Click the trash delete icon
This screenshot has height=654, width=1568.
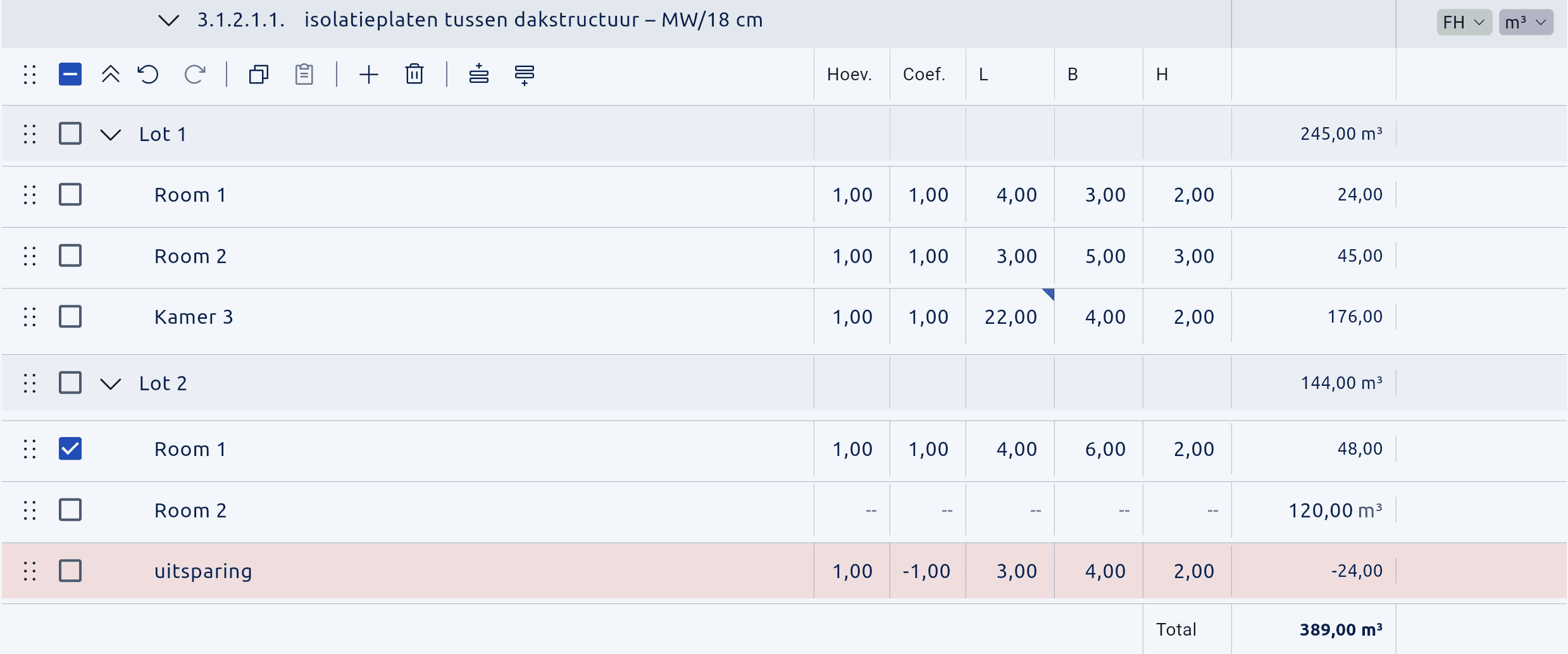click(414, 75)
